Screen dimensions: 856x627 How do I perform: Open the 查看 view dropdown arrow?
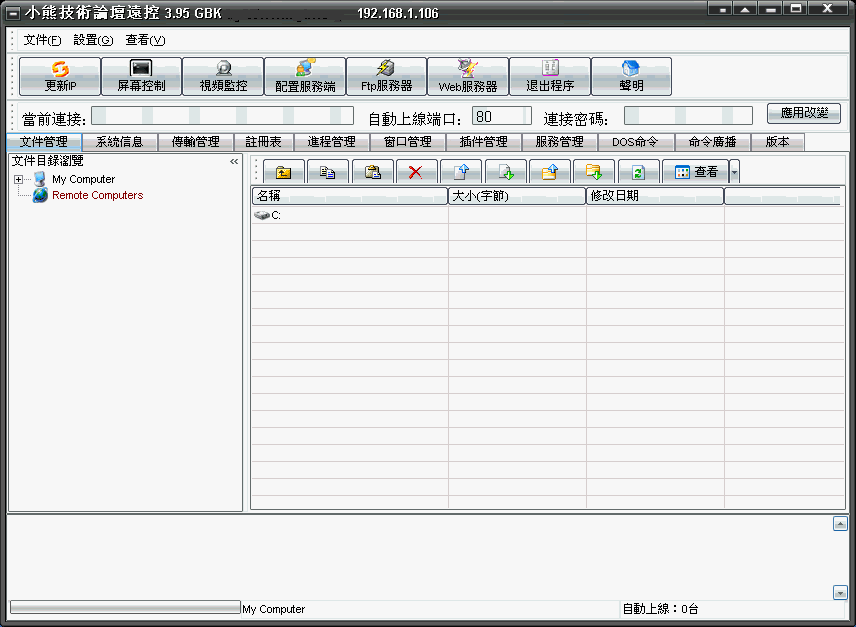(735, 172)
